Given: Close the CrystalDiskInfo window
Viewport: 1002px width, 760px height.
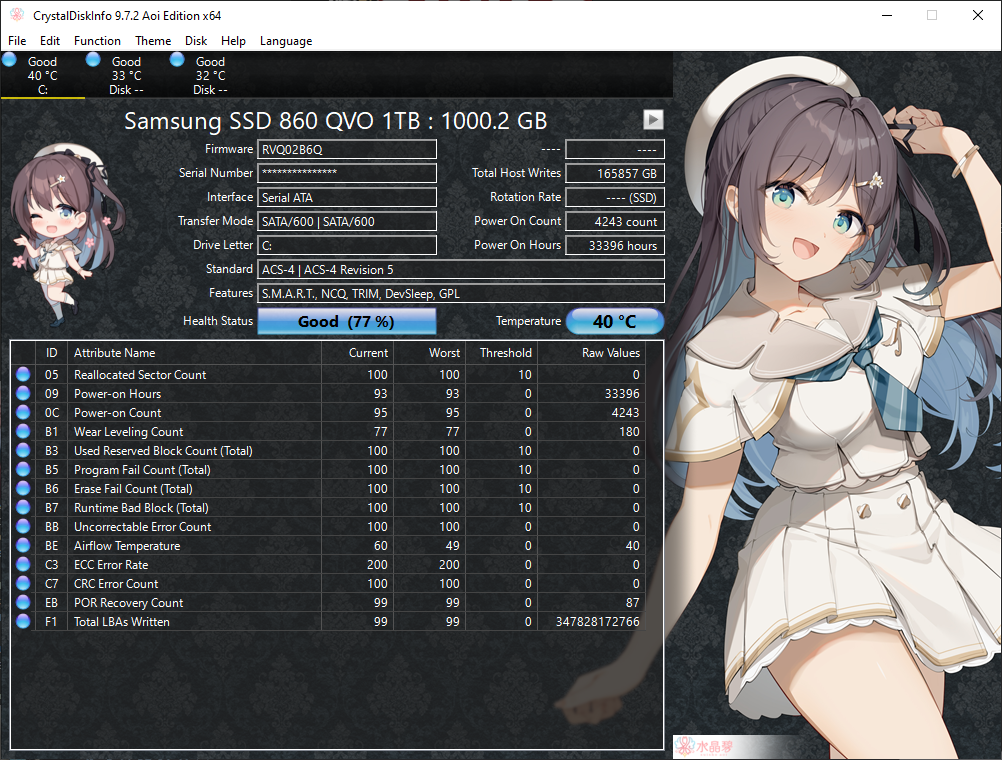Looking at the screenshot, I should tap(978, 15).
